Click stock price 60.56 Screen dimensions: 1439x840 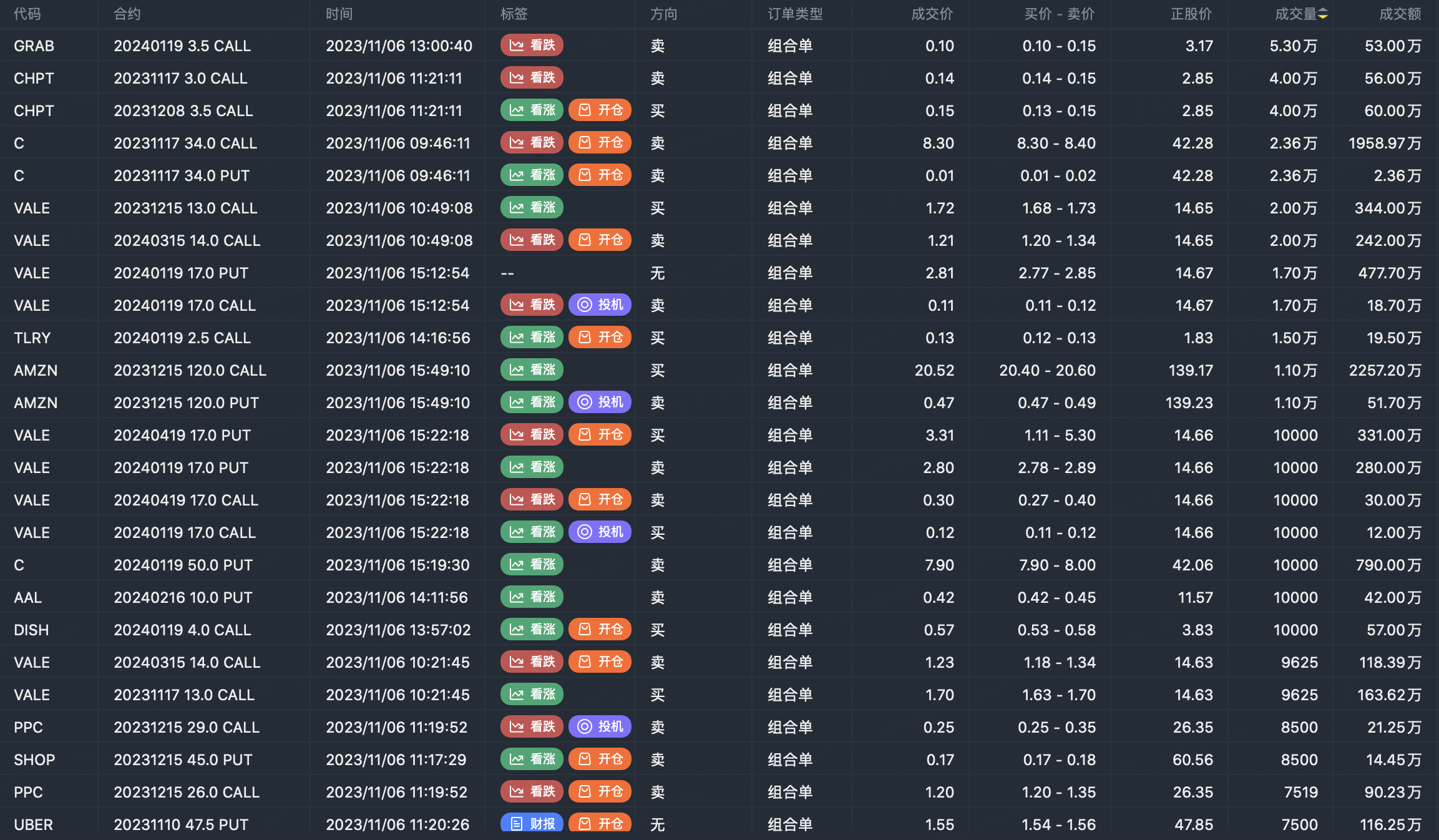1193,759
